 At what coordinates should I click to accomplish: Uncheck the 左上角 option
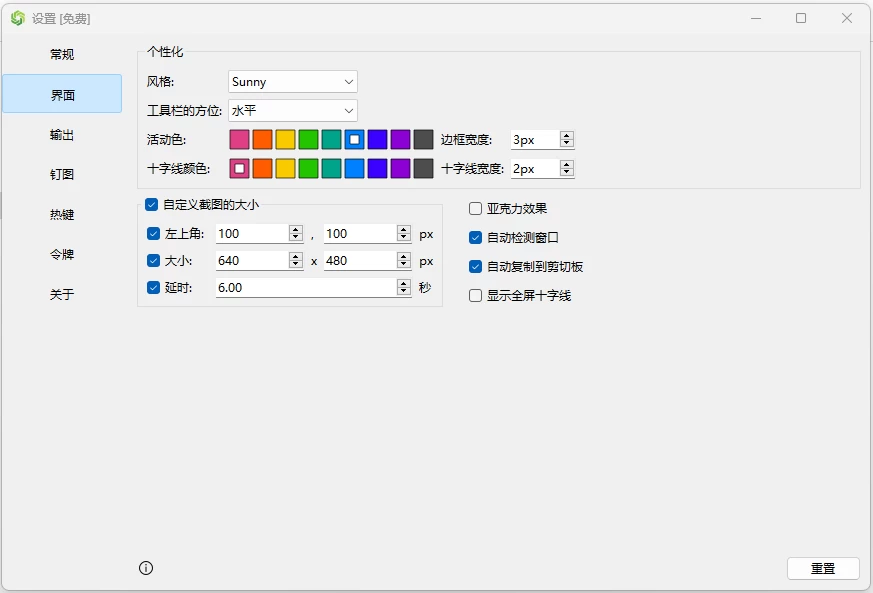point(151,233)
